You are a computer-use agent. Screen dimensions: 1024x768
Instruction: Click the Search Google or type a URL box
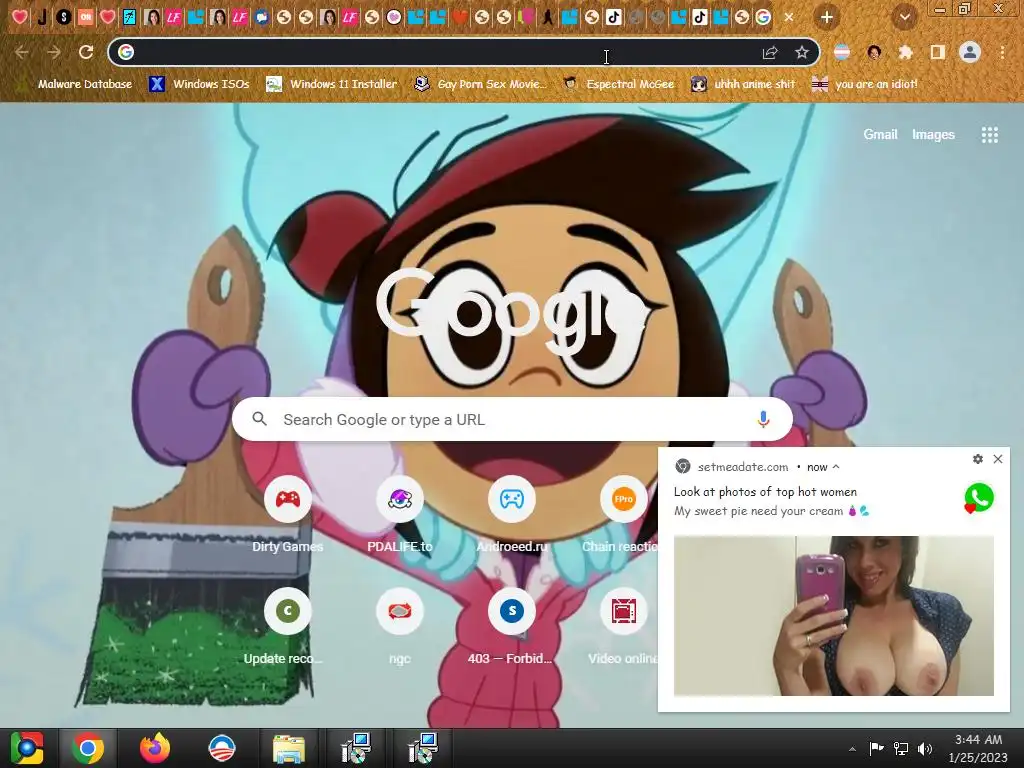point(512,419)
